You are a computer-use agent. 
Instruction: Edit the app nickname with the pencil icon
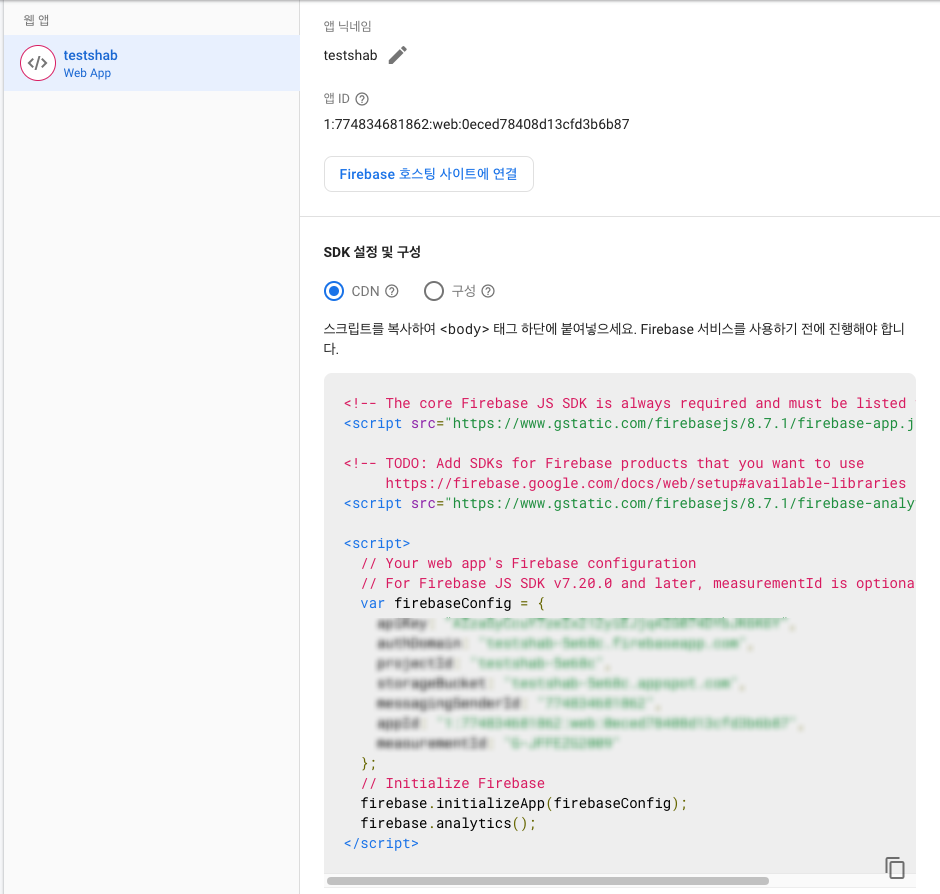(397, 55)
